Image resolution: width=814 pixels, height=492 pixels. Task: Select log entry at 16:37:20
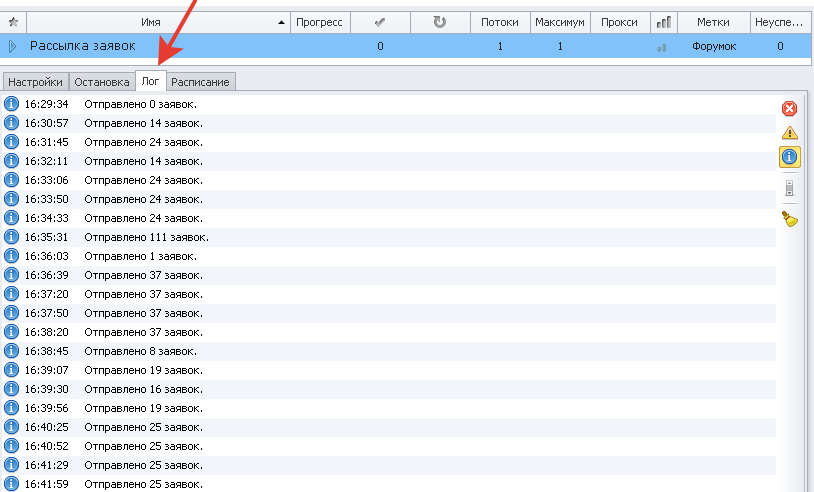388,294
